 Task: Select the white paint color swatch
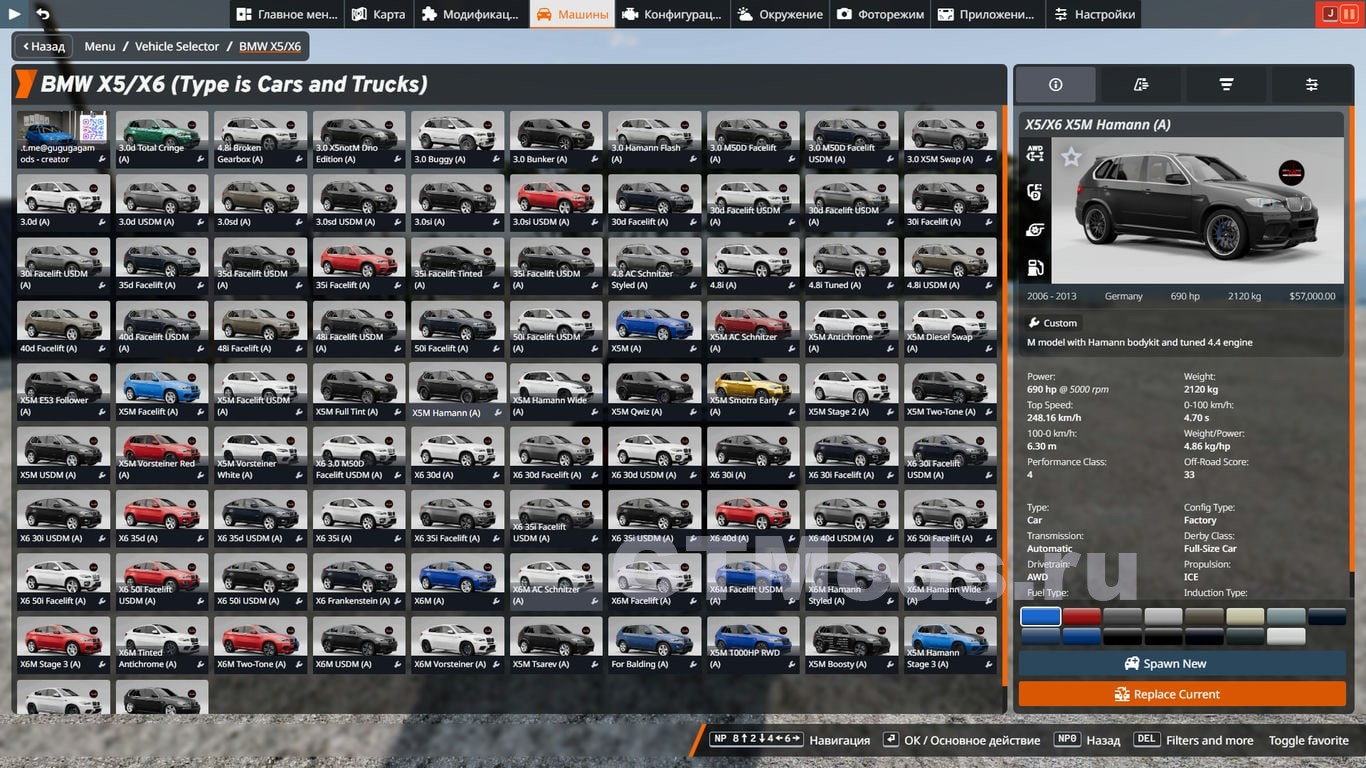(x=1286, y=636)
